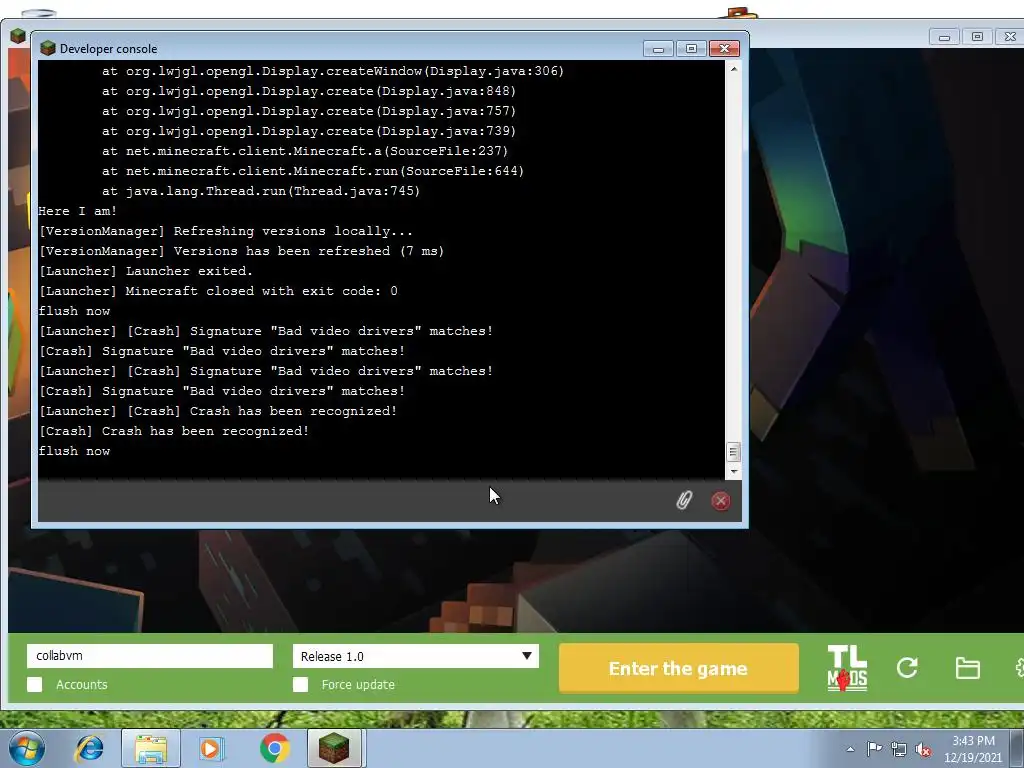Click 'Here I am!' console line
1024x768 pixels.
click(x=78, y=211)
